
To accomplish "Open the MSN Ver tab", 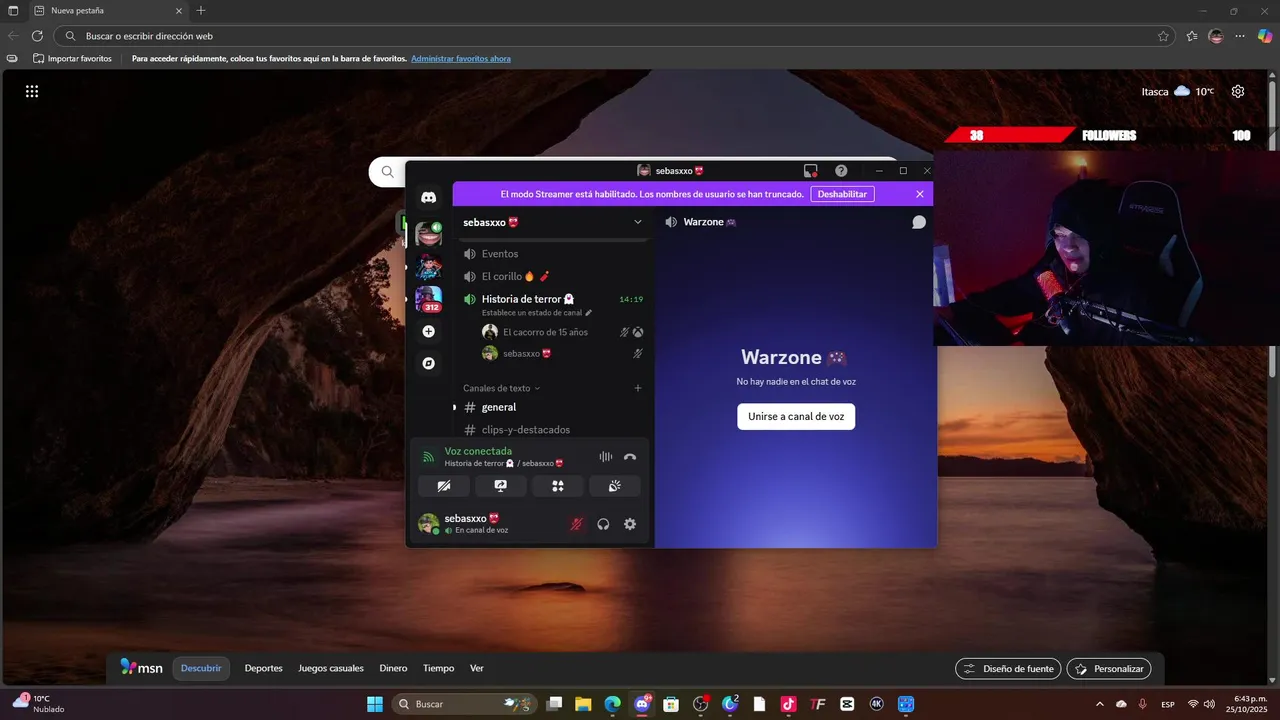I will click(x=477, y=668).
